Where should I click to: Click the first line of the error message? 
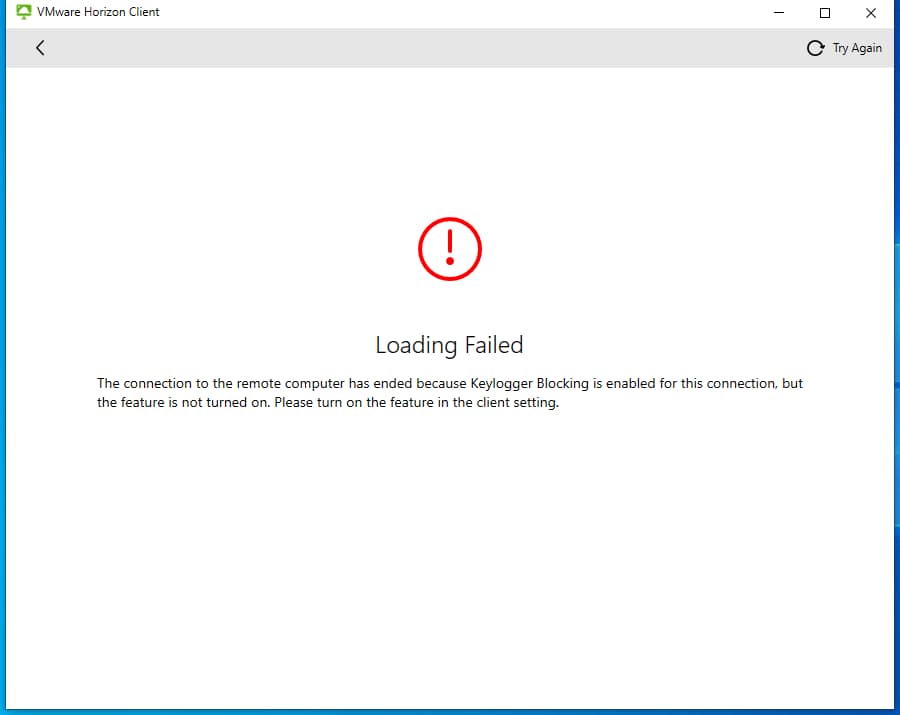click(300, 384)
